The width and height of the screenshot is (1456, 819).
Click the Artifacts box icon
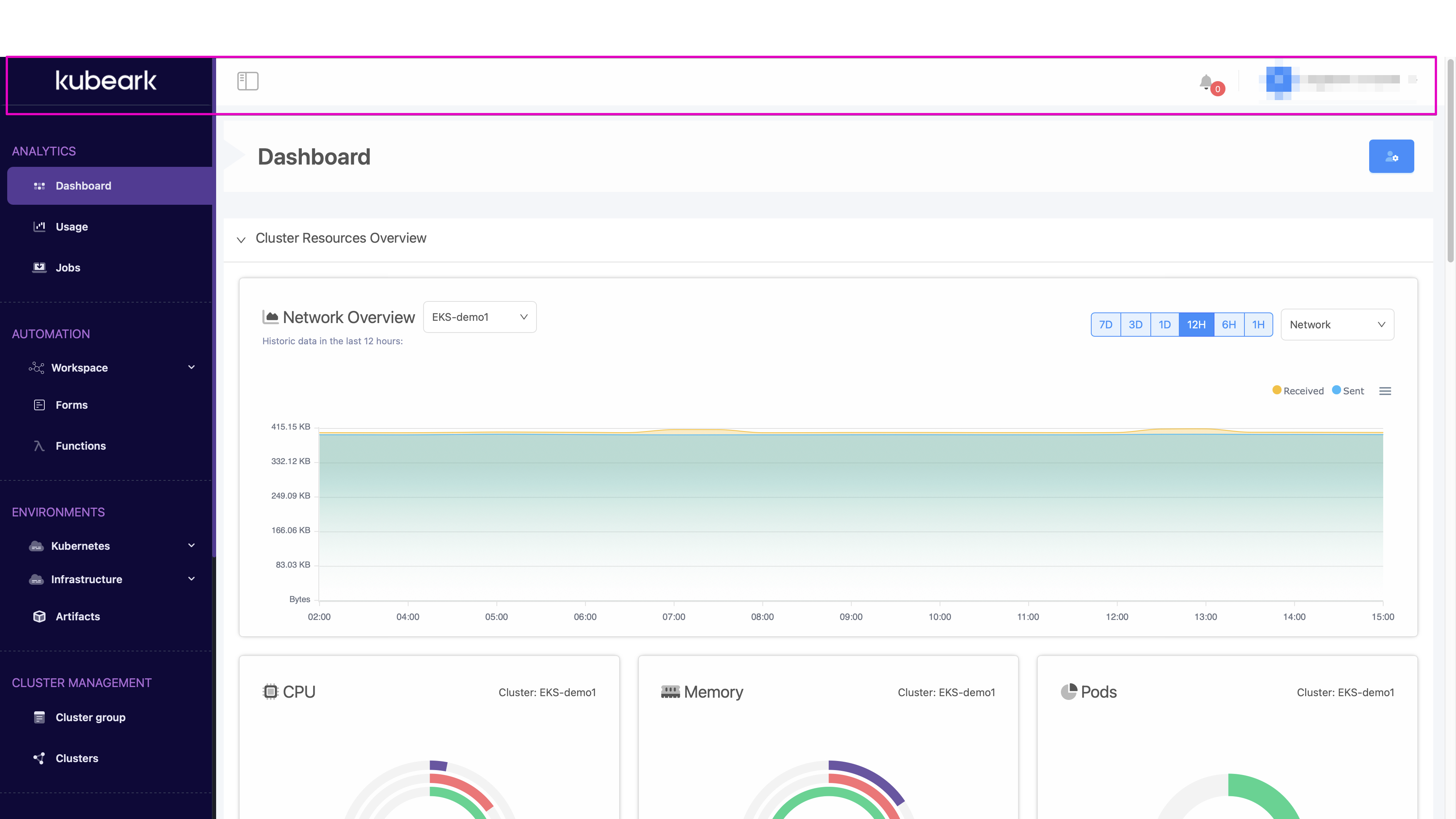(x=39, y=616)
